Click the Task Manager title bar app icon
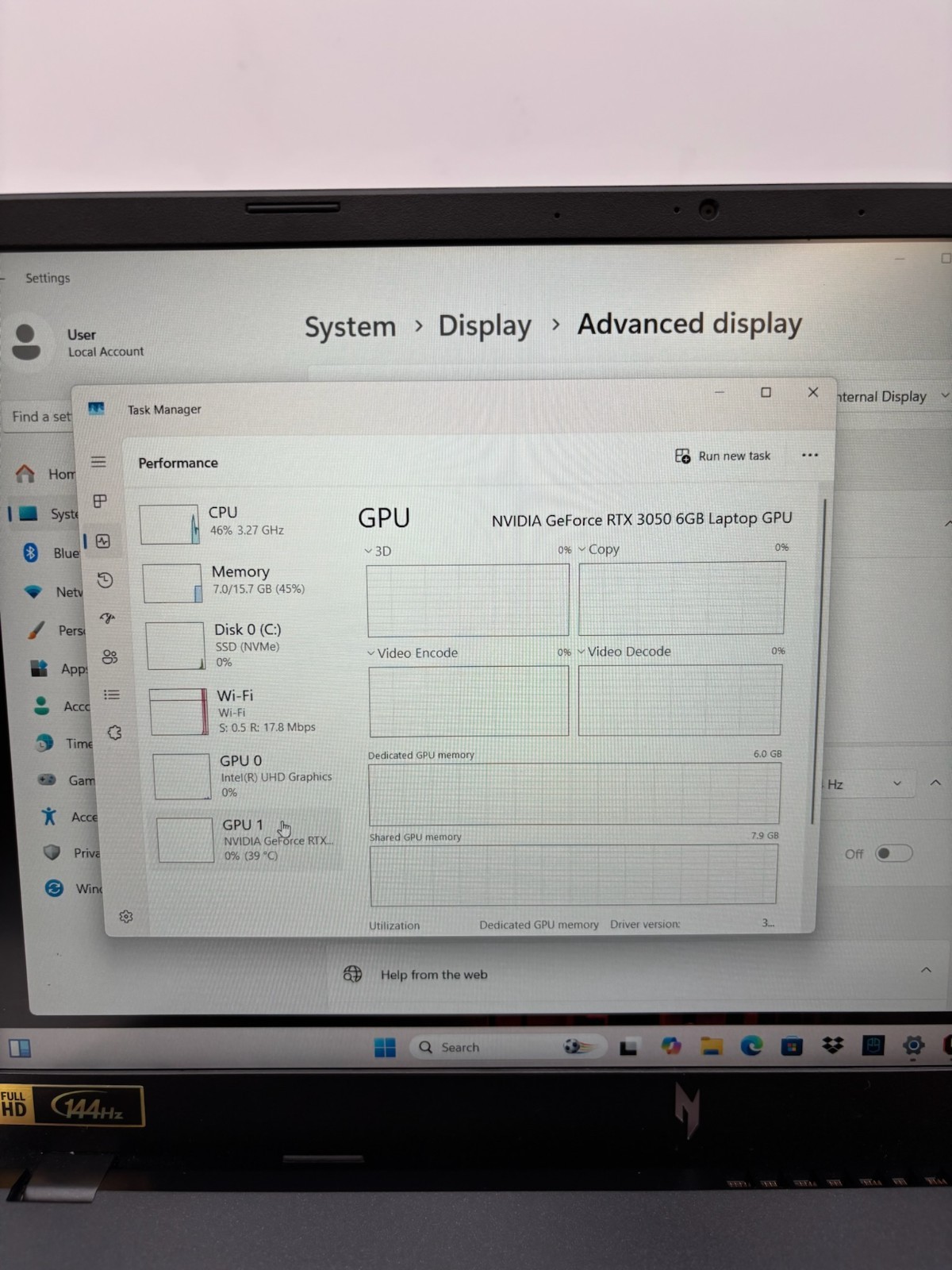The width and height of the screenshot is (952, 1270). point(96,409)
